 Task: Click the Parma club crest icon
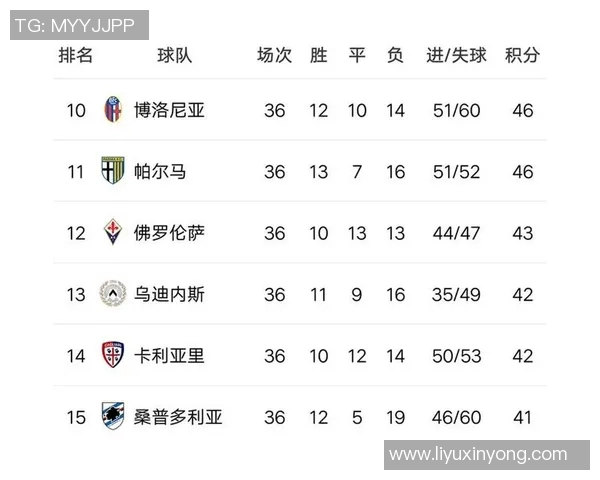coord(113,171)
